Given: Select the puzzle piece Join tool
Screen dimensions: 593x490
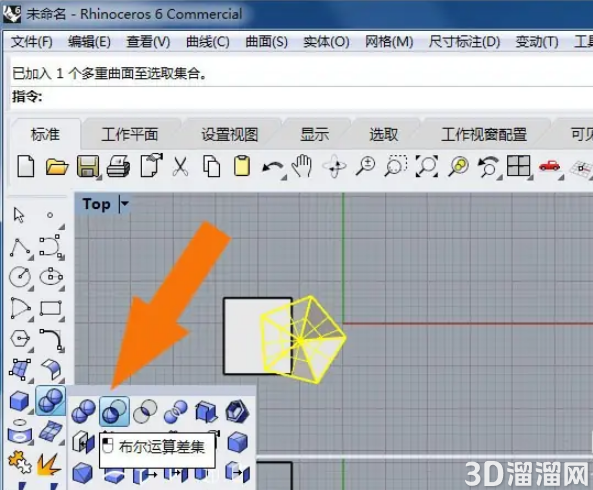Looking at the screenshot, I should click(20, 462).
